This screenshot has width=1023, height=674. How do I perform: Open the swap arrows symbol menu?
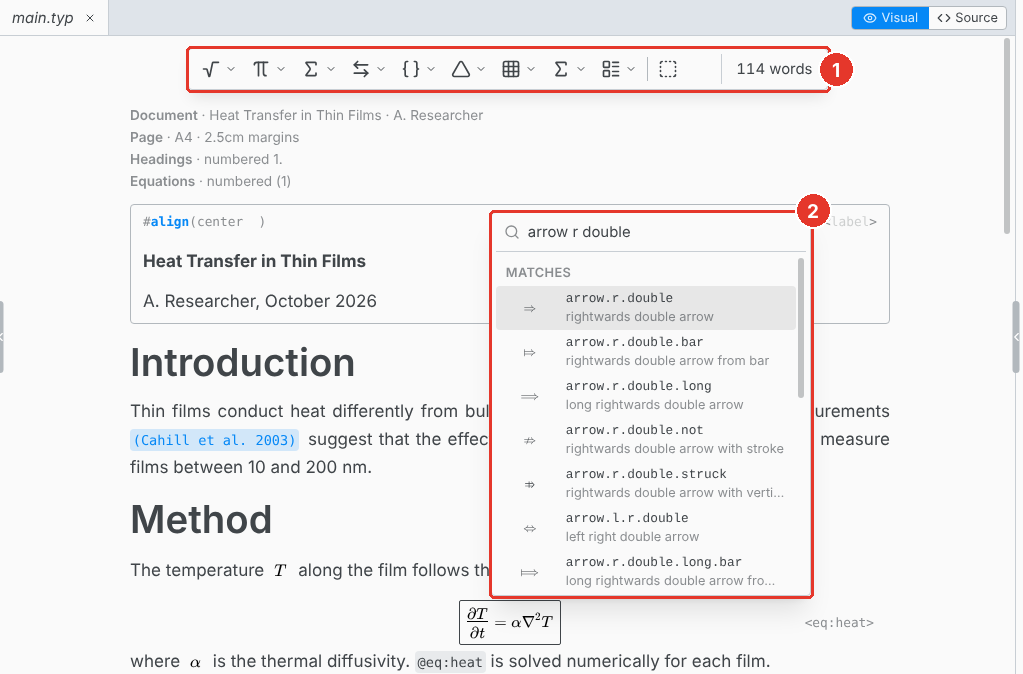(x=369, y=69)
